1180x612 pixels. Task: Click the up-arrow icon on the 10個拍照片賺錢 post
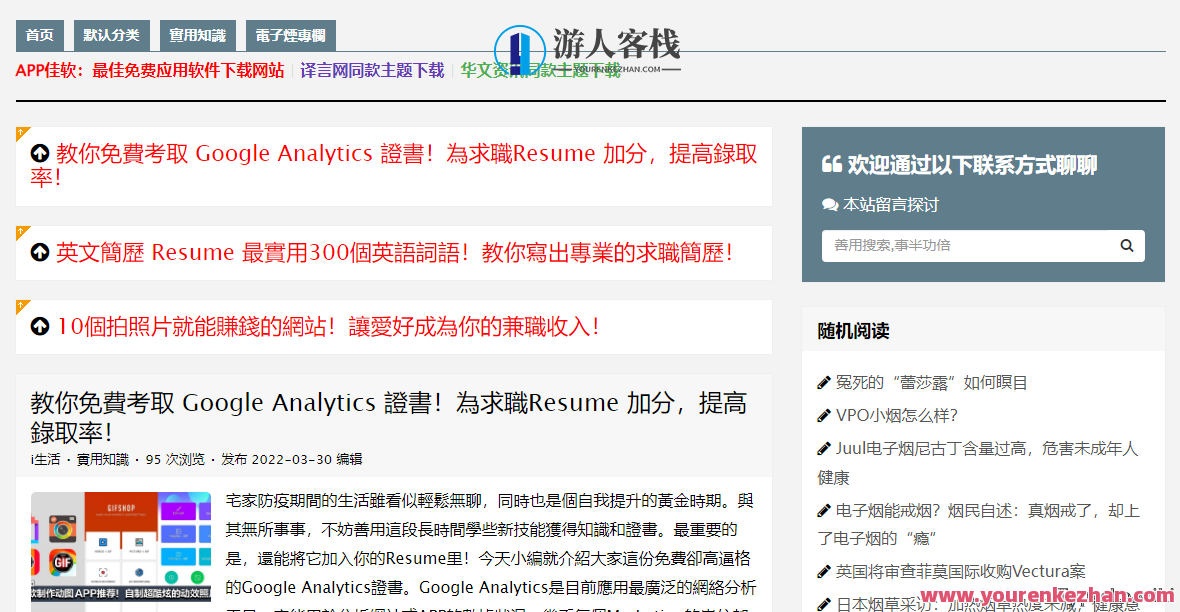coord(38,326)
